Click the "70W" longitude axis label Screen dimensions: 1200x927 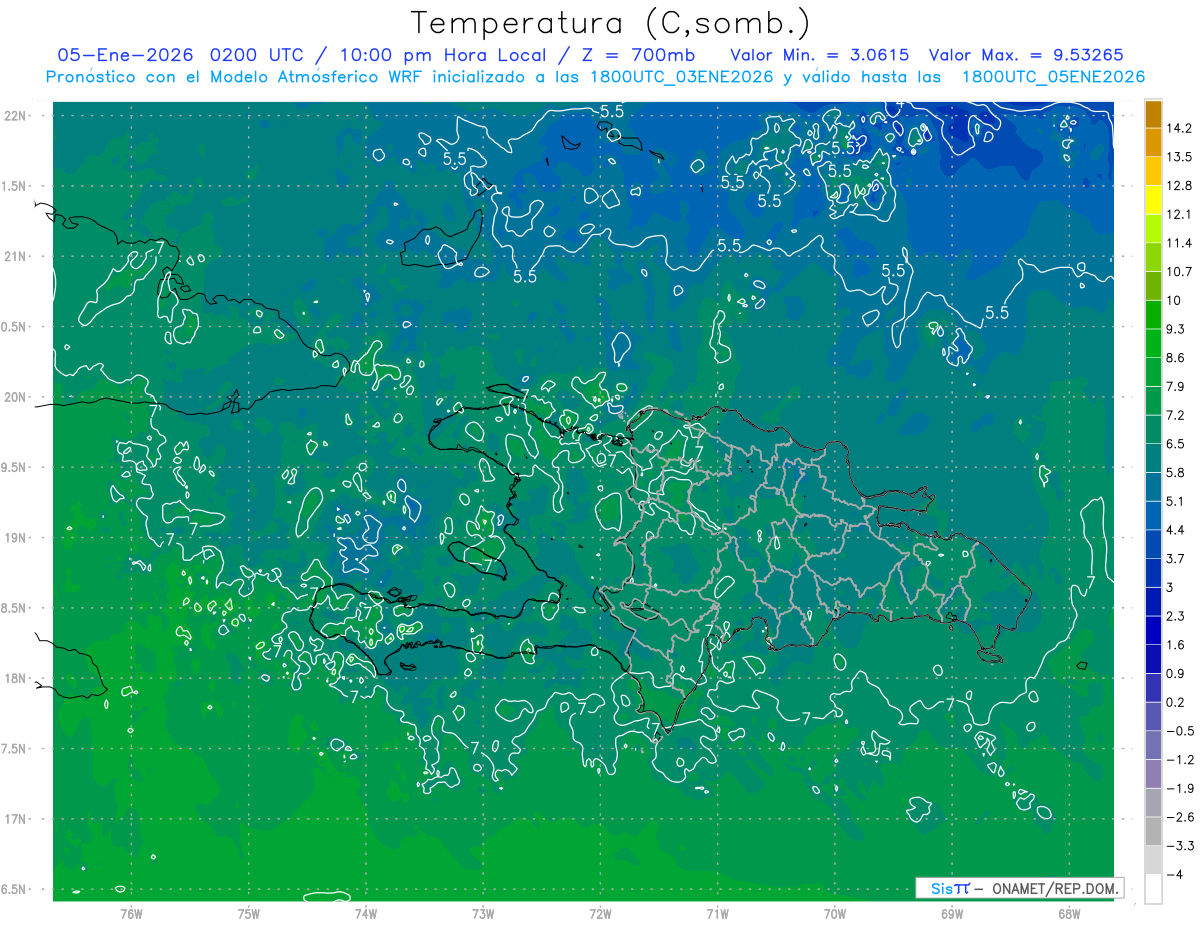pyautogui.click(x=835, y=913)
